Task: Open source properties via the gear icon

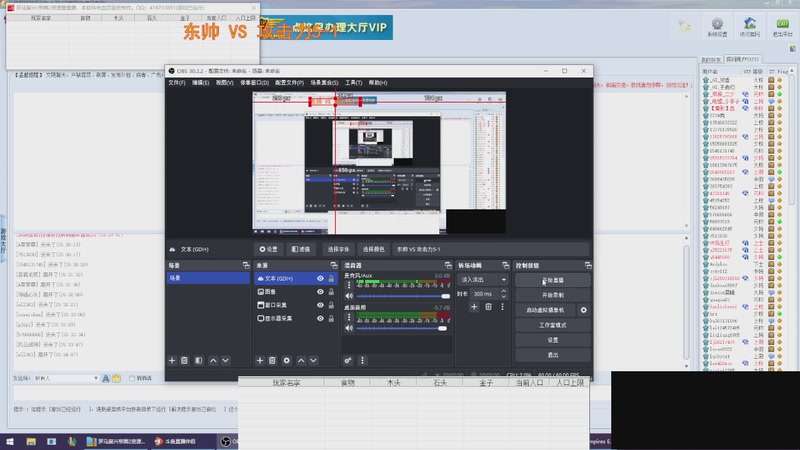Action: coord(287,361)
